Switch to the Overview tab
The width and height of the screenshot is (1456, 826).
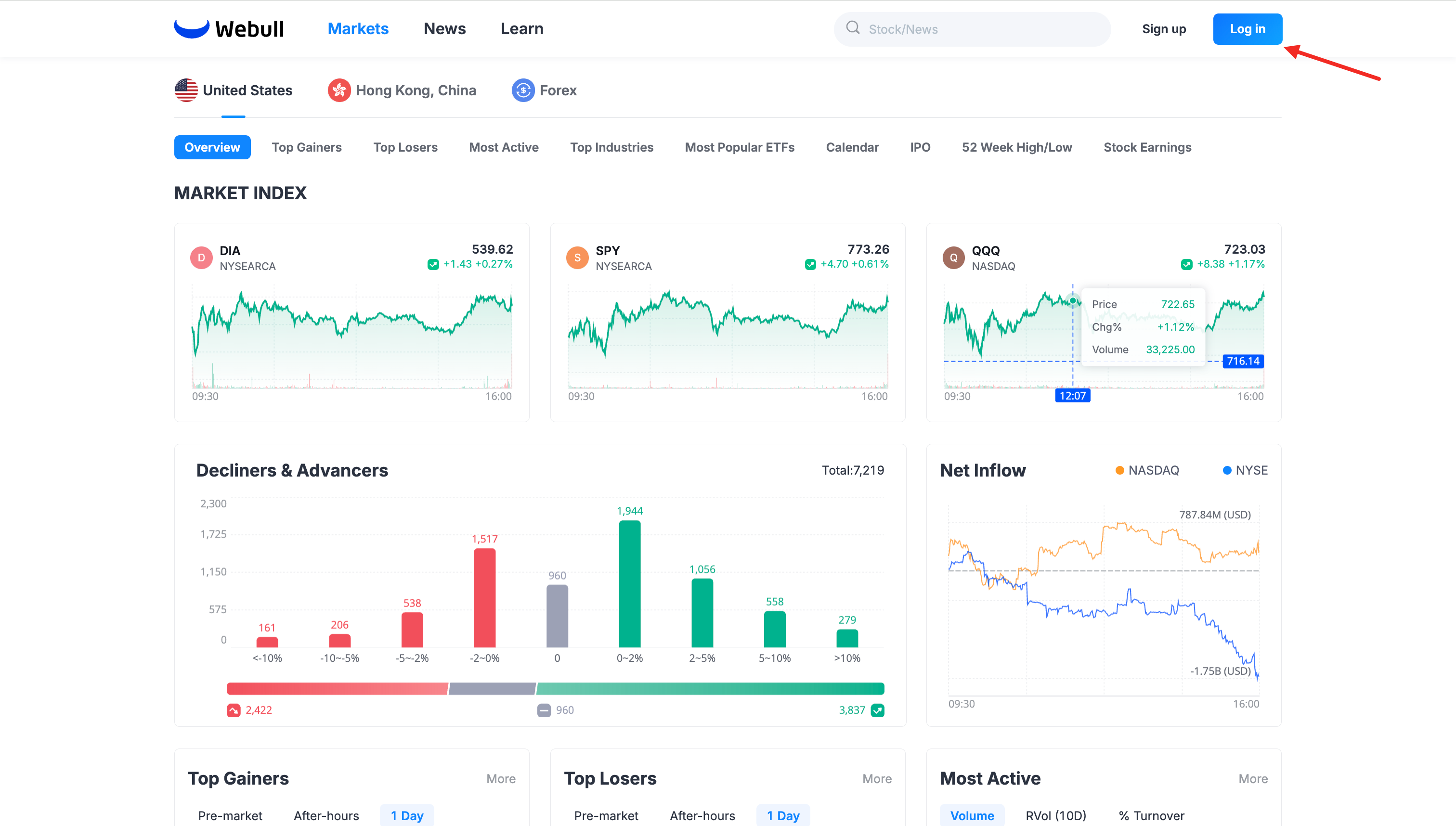click(212, 147)
